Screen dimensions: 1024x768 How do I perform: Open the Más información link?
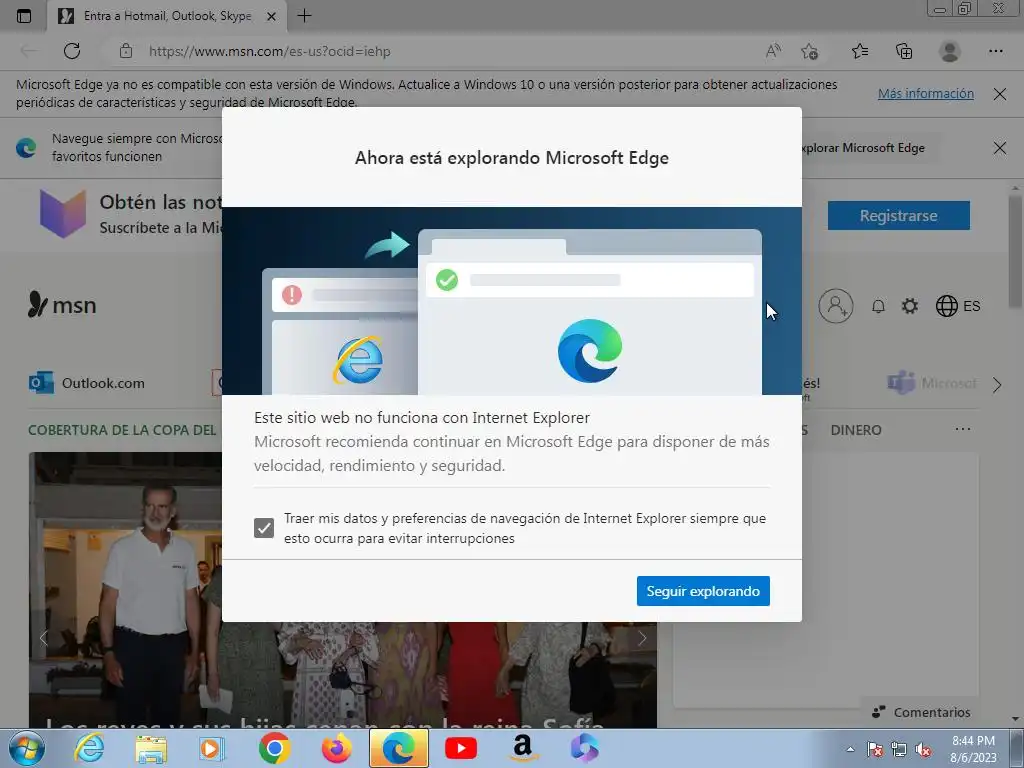click(925, 93)
